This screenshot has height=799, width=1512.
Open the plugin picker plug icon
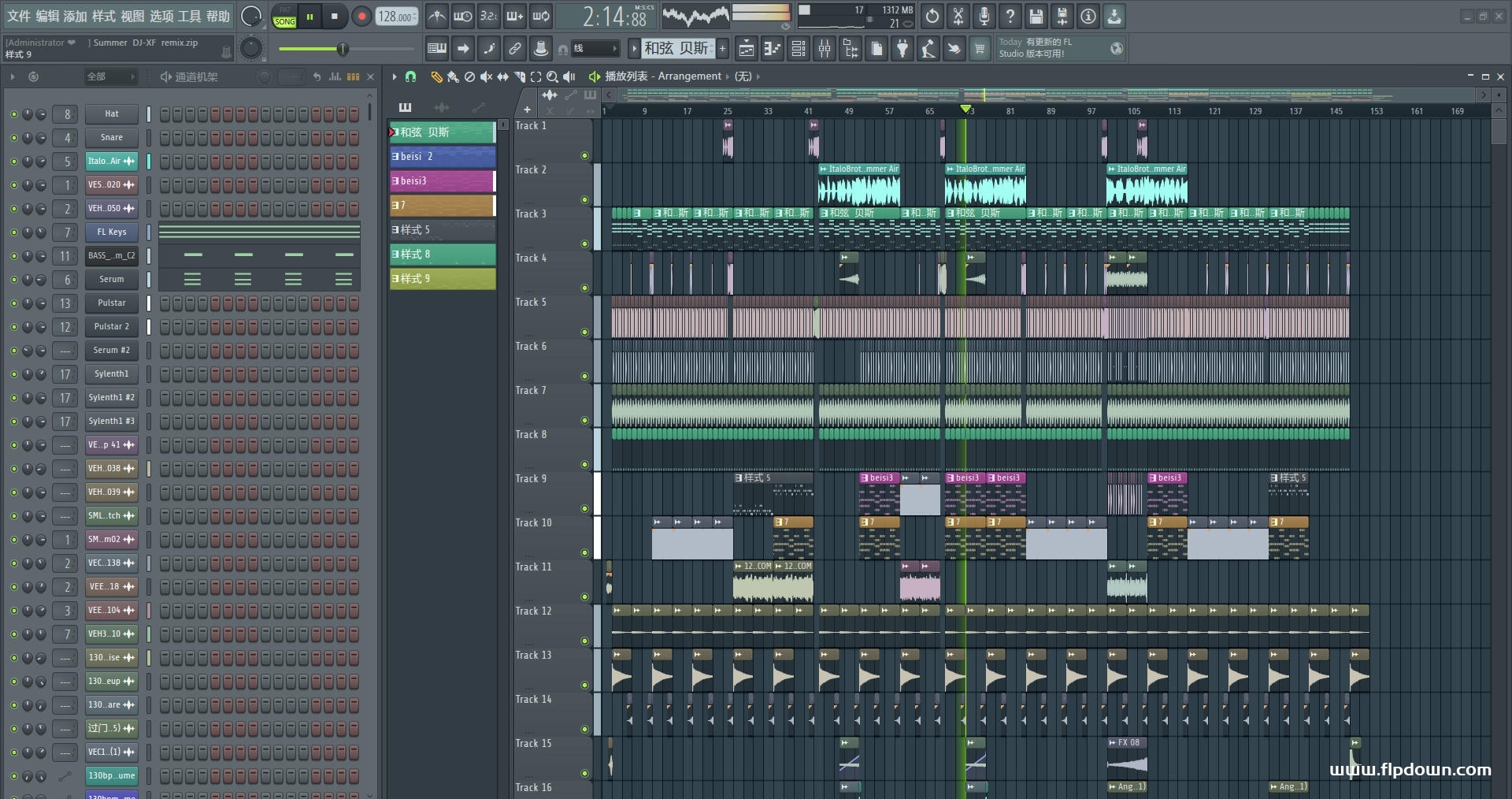[902, 49]
